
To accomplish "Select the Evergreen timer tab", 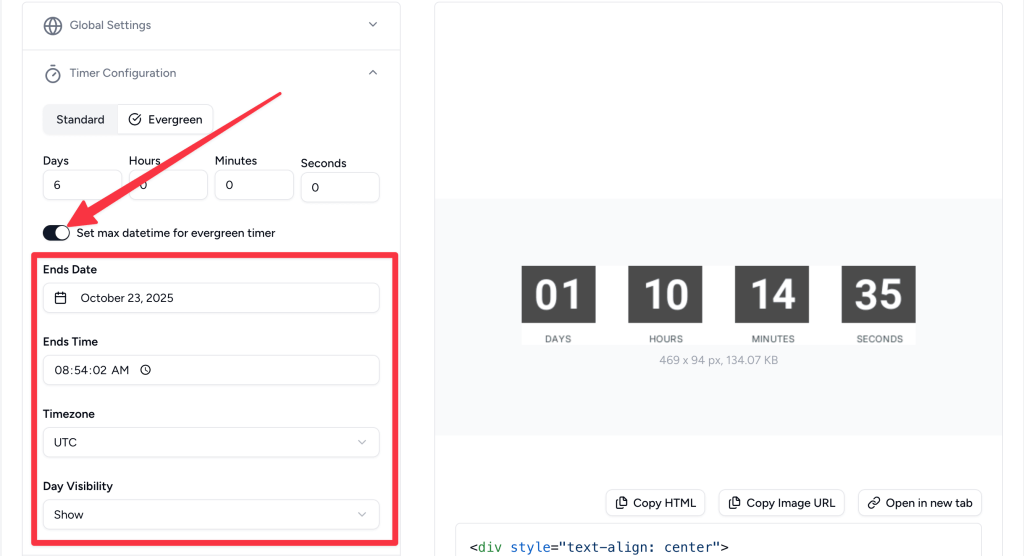I will click(x=166, y=119).
